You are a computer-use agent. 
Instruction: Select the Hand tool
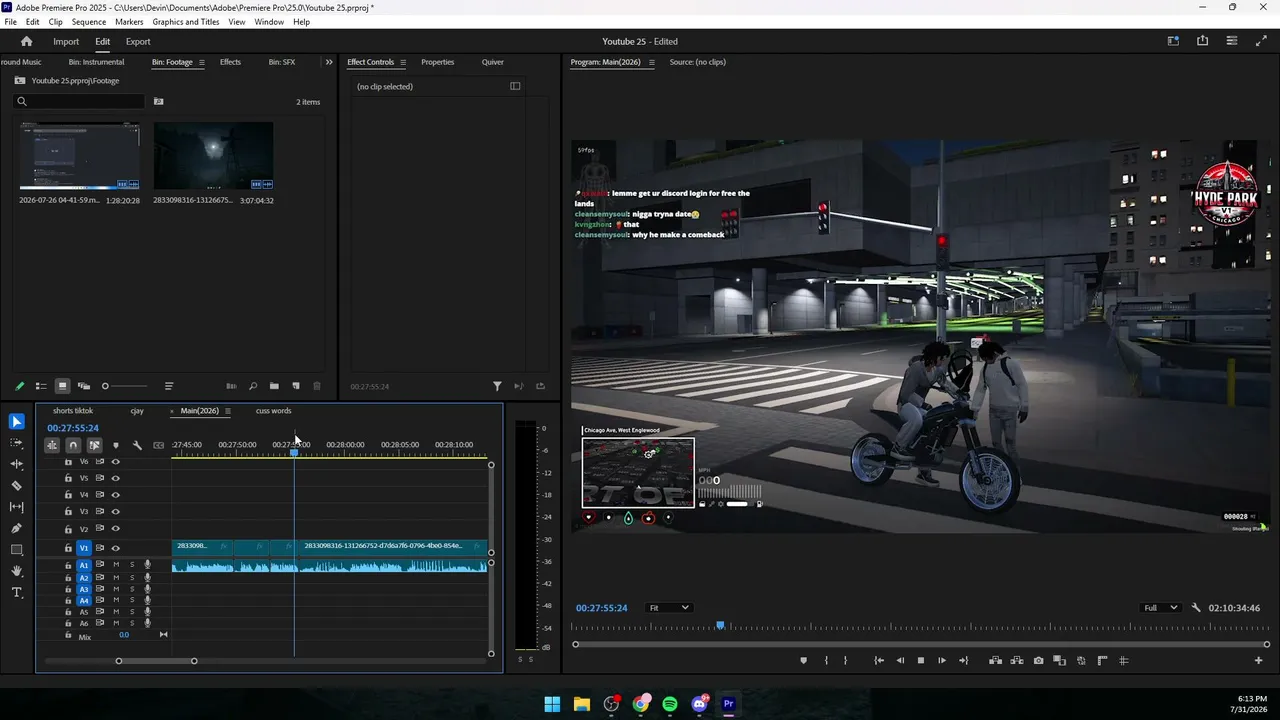(16, 571)
